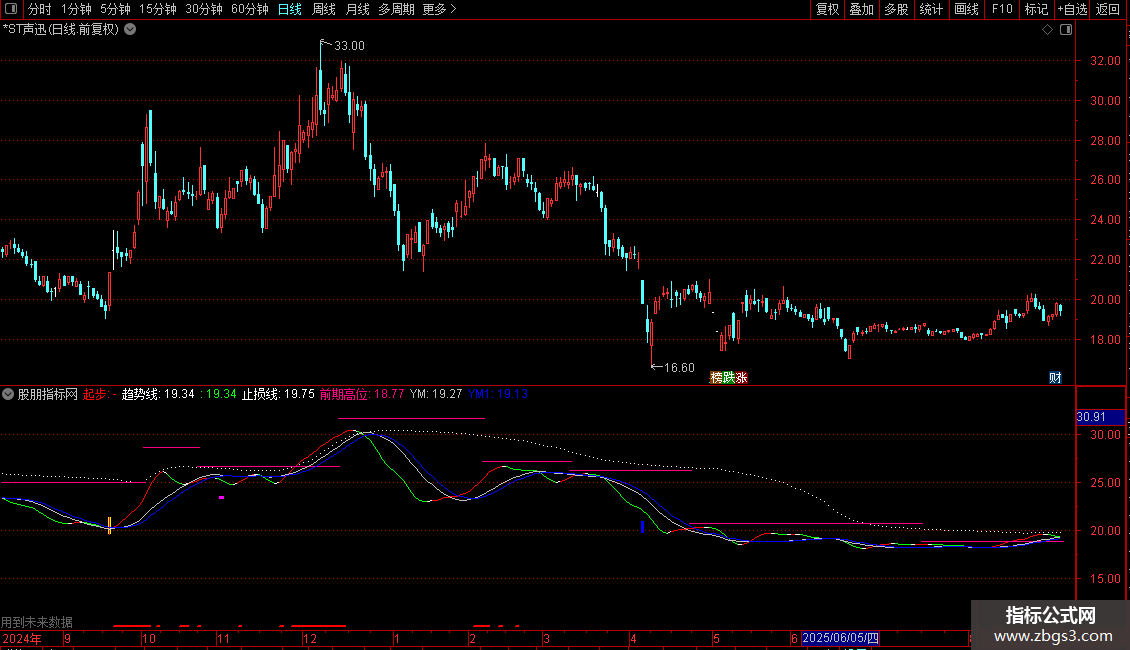Add stock via +自选 button
Image resolution: width=1130 pixels, height=650 pixels.
1072,9
